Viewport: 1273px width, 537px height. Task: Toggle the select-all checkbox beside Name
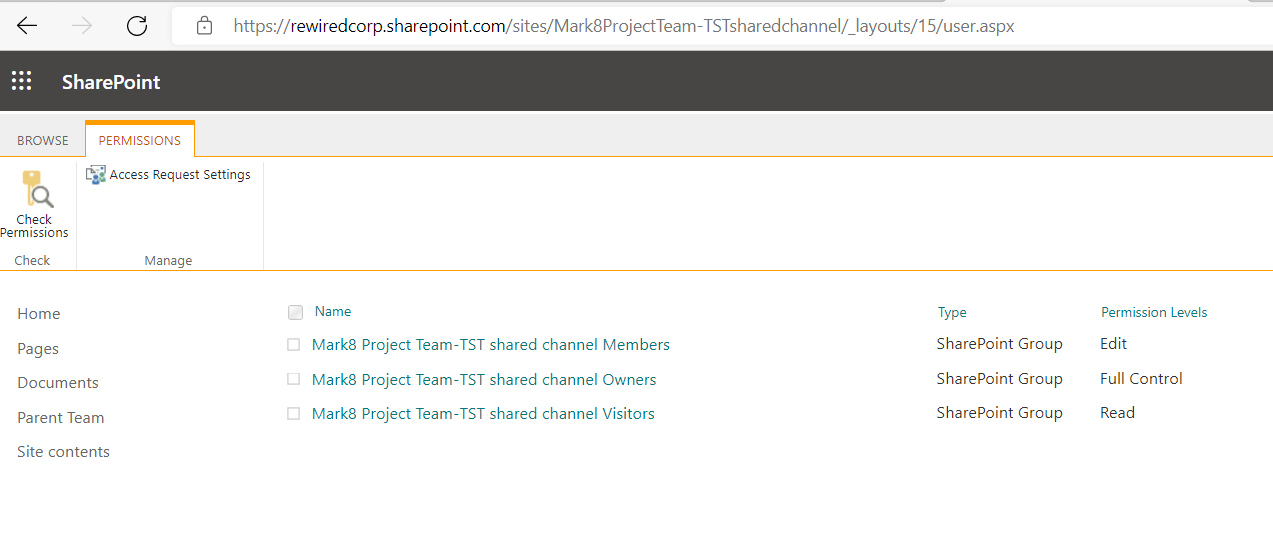[x=295, y=313]
